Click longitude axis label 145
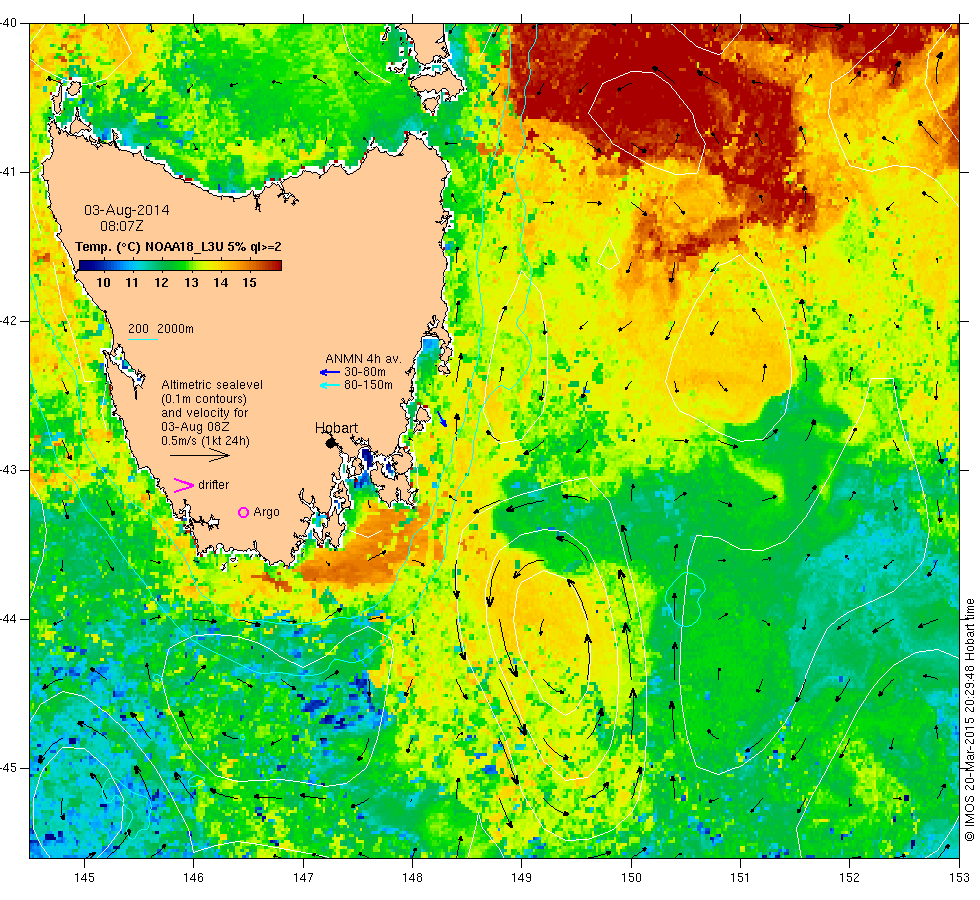980x900 pixels. [x=84, y=878]
